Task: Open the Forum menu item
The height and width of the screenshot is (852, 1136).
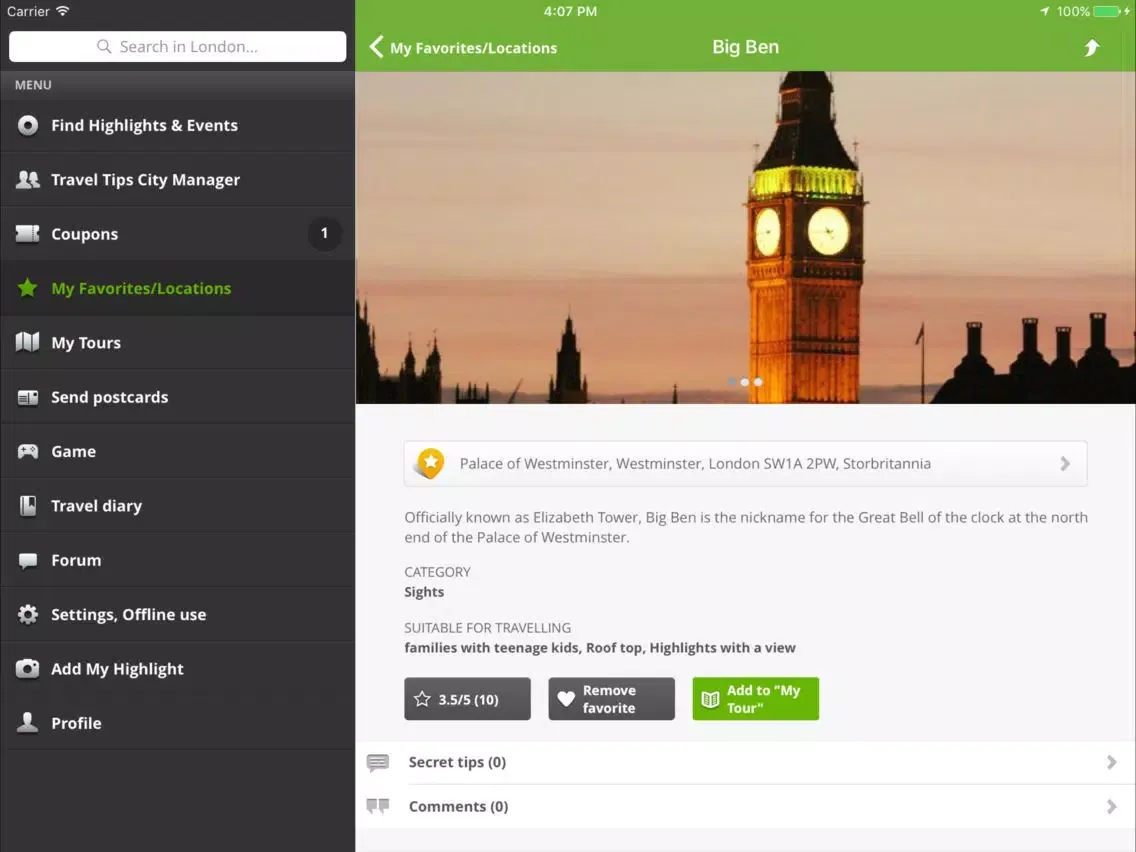Action: point(178,560)
